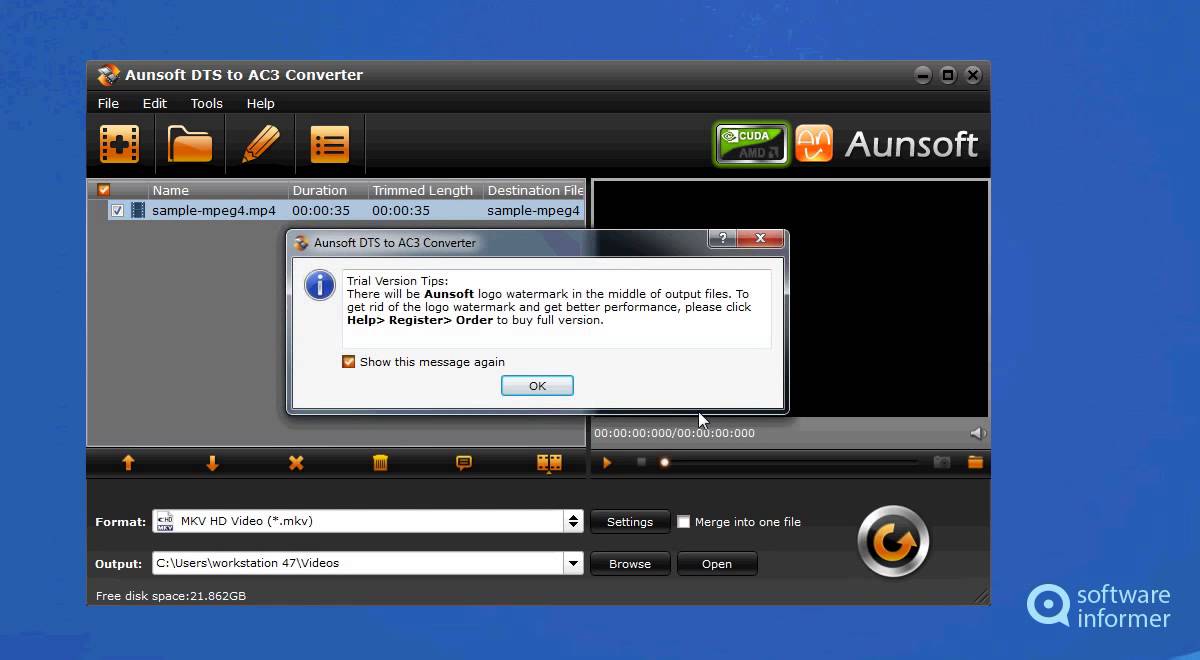The image size is (1200, 660).
Task: Click the Browse button
Action: [x=630, y=563]
